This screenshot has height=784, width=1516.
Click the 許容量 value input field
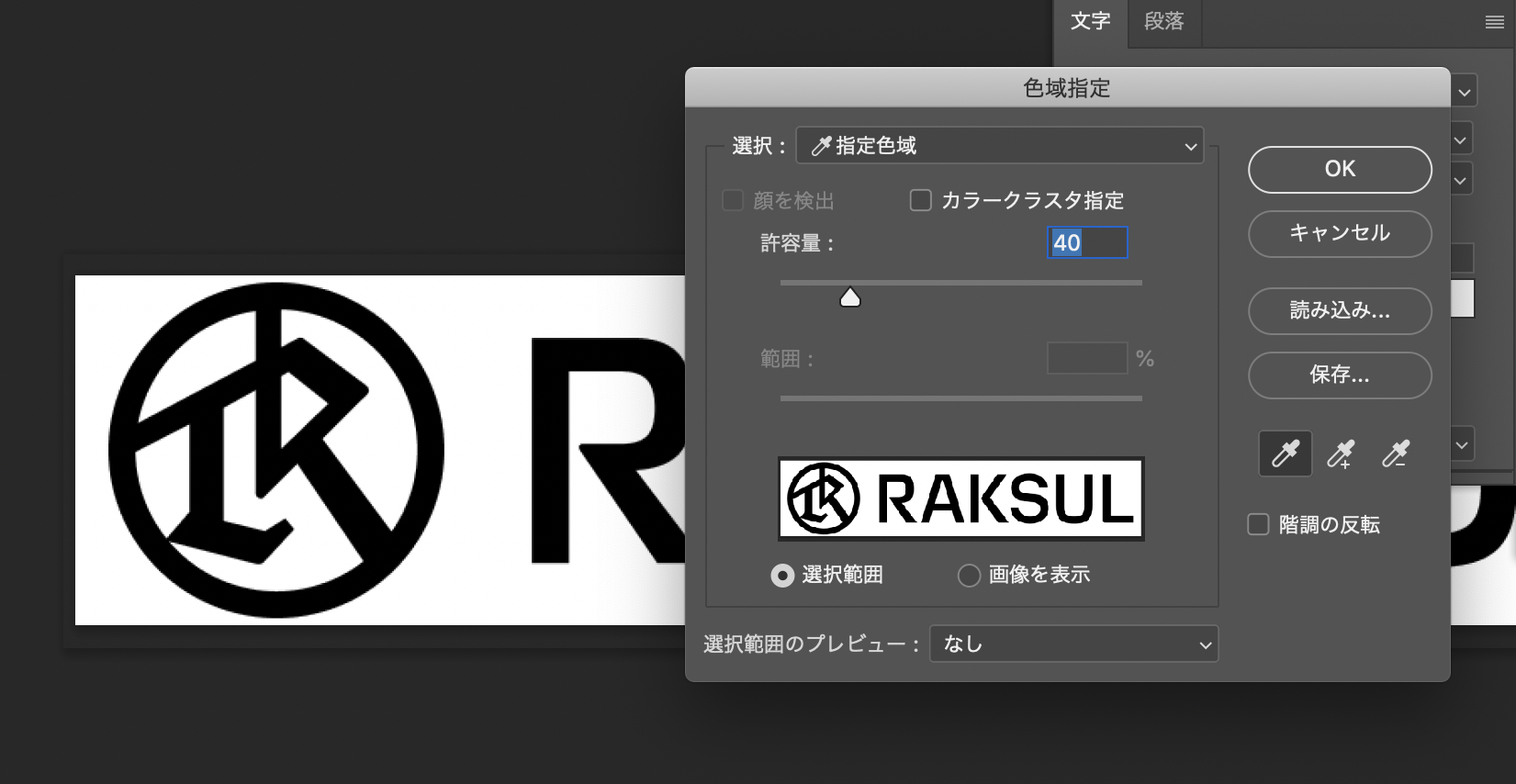pos(1087,242)
